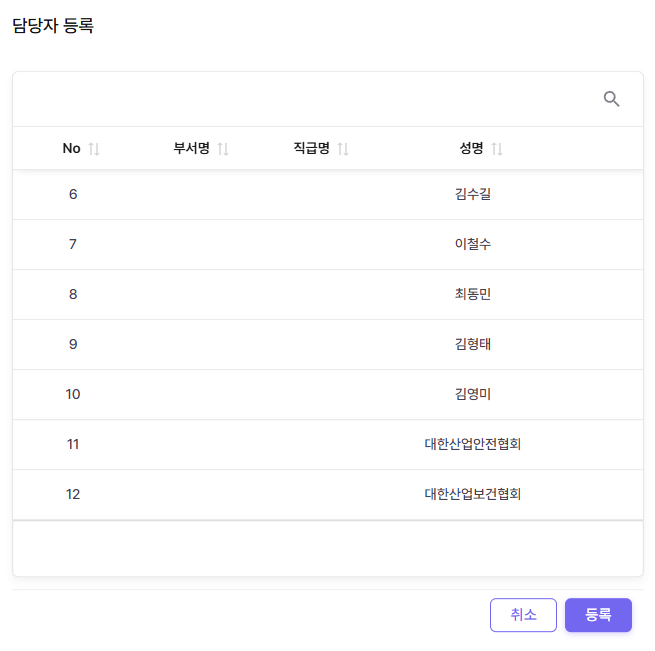Choose the 최동민 row
This screenshot has height=651, width=655.
pos(472,294)
